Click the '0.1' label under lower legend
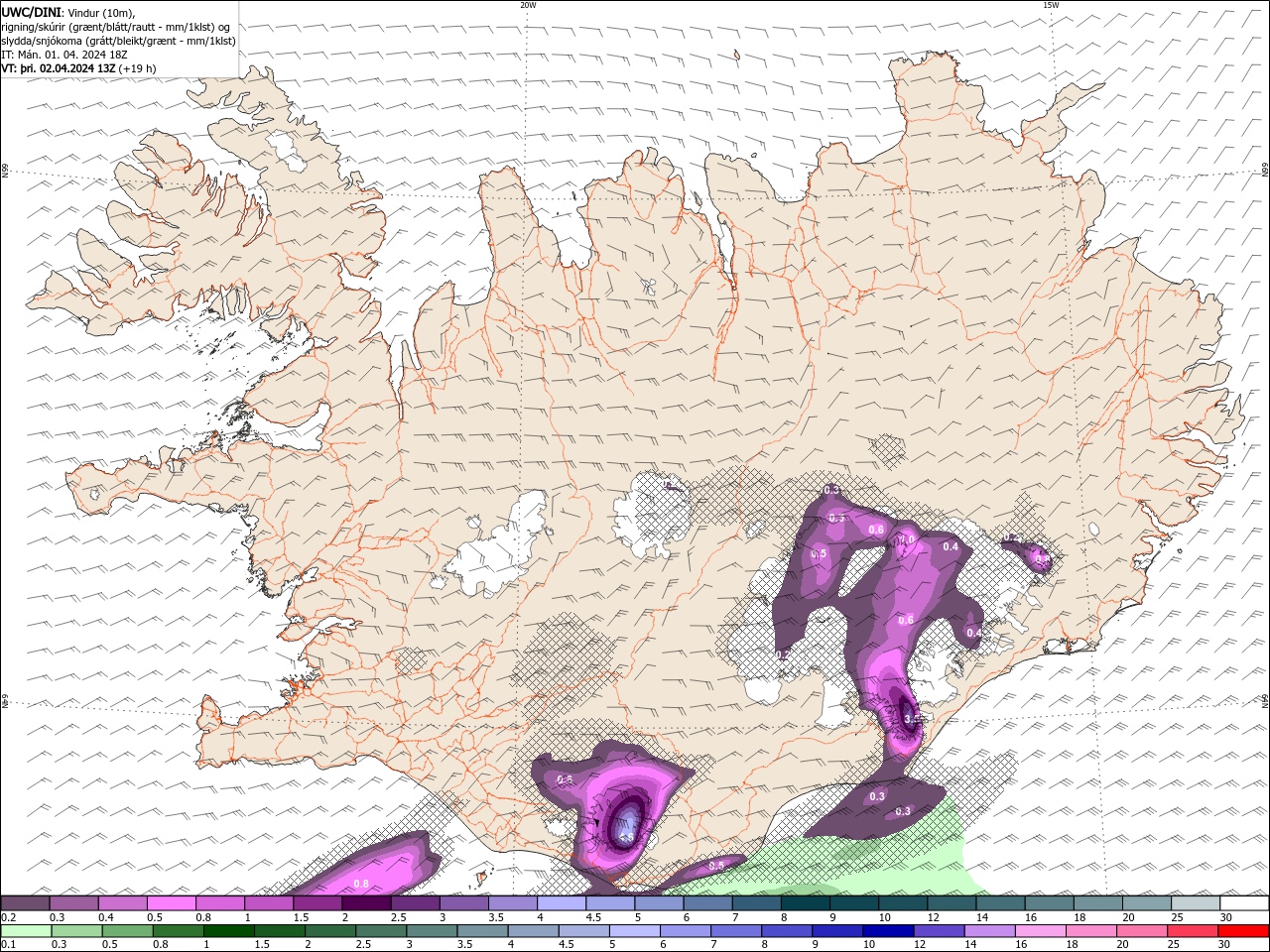1270x952 pixels. click(8, 945)
